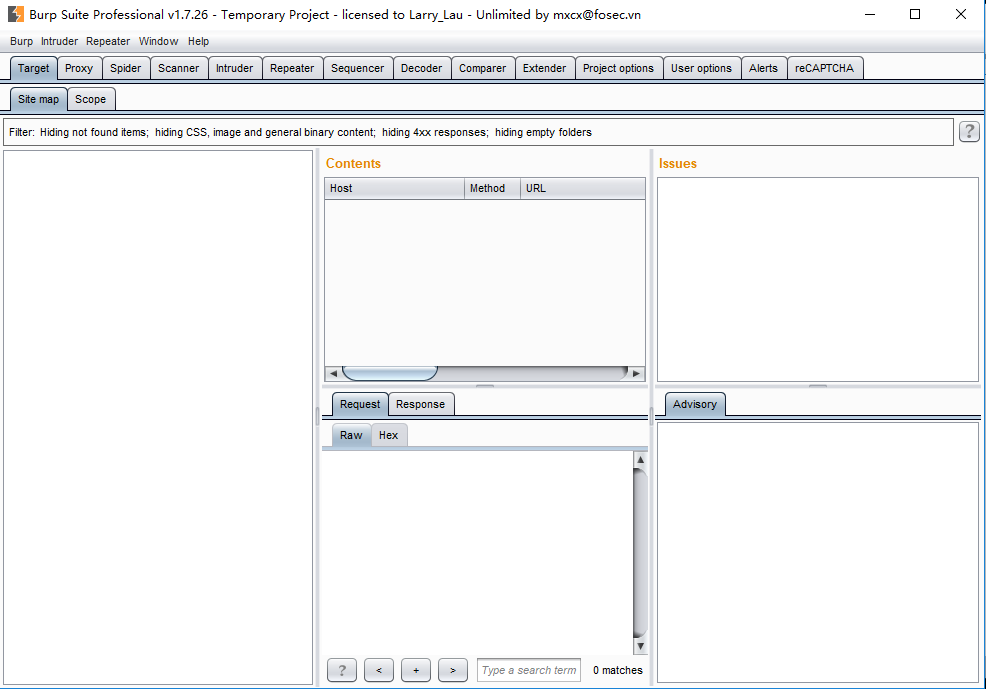Switch to the Proxy tab

pos(79,68)
